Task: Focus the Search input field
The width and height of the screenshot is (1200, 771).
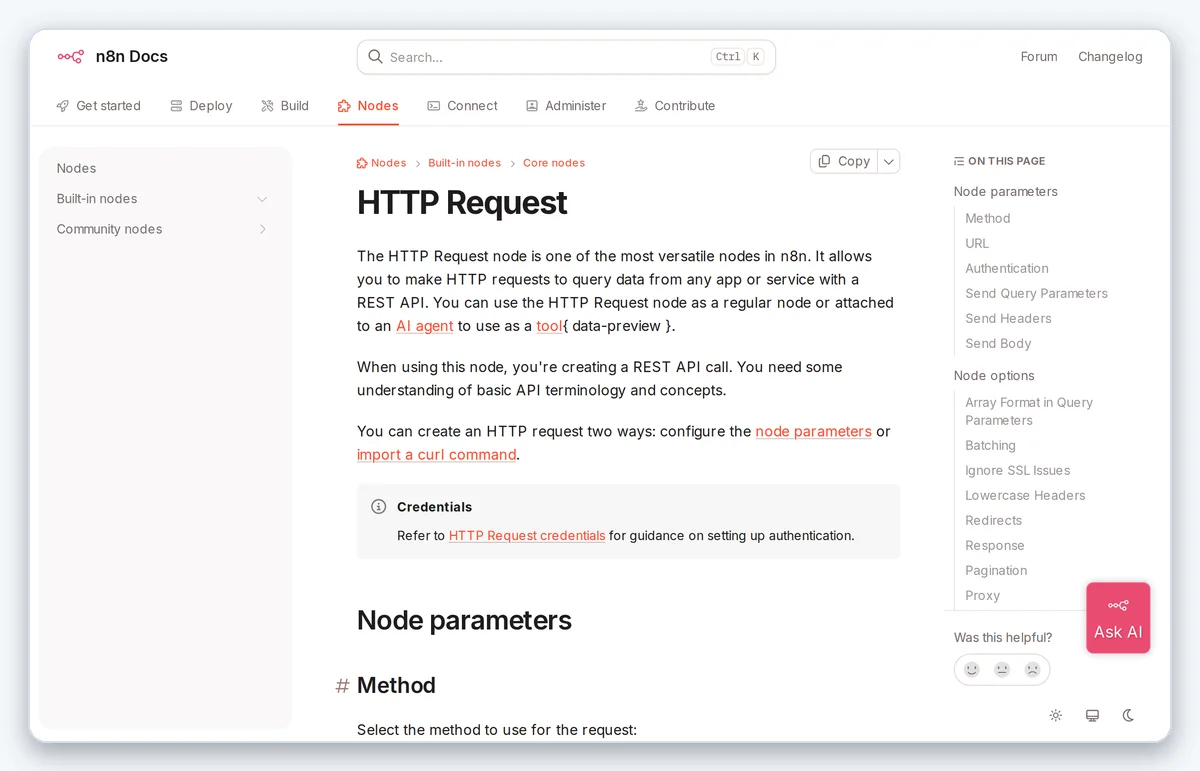Action: click(x=566, y=57)
